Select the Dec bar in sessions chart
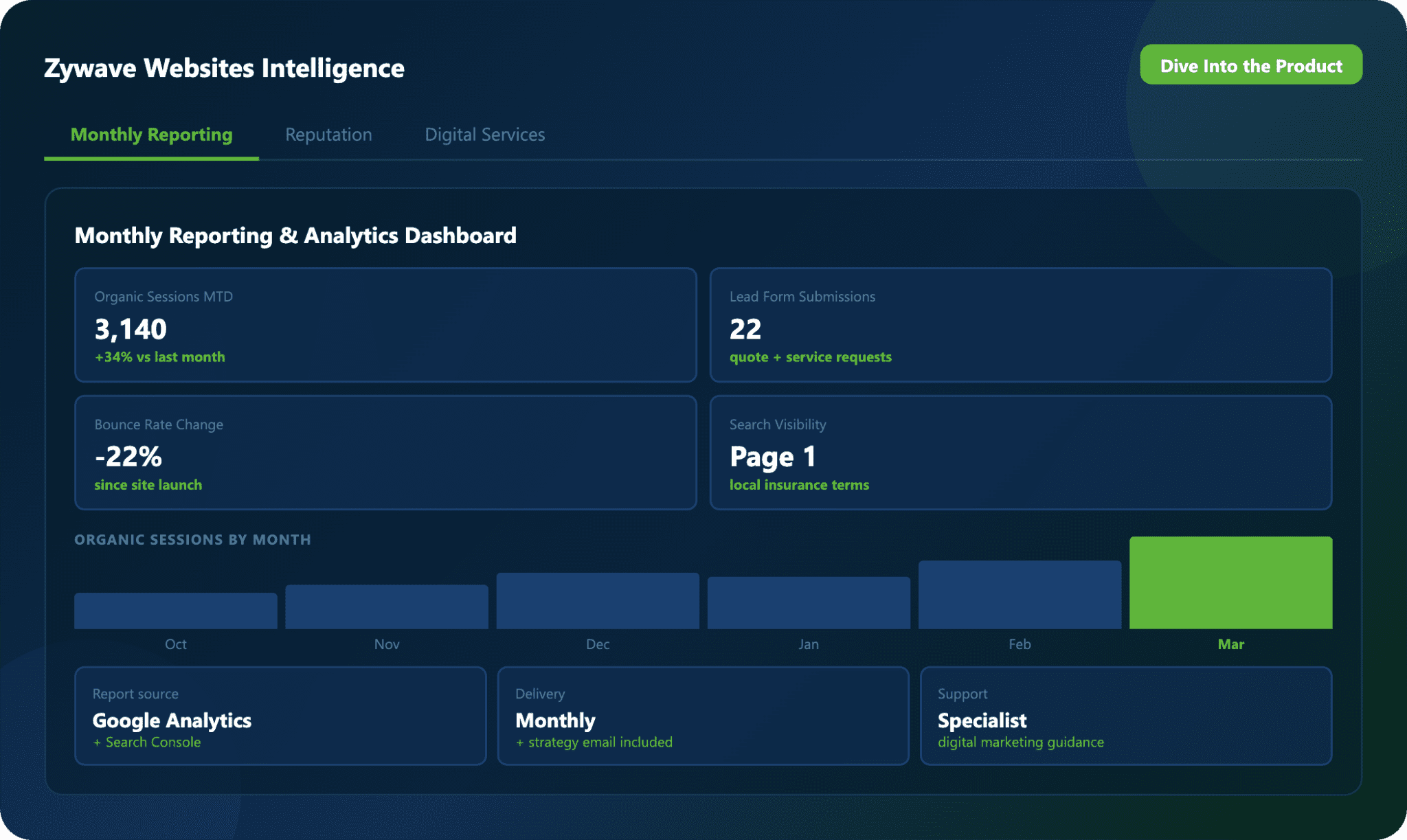Viewport: 1407px width, 840px height. (598, 601)
